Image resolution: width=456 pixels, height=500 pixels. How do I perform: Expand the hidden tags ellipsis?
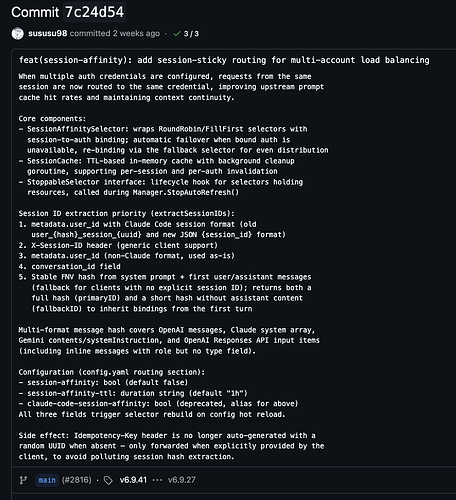point(157,480)
